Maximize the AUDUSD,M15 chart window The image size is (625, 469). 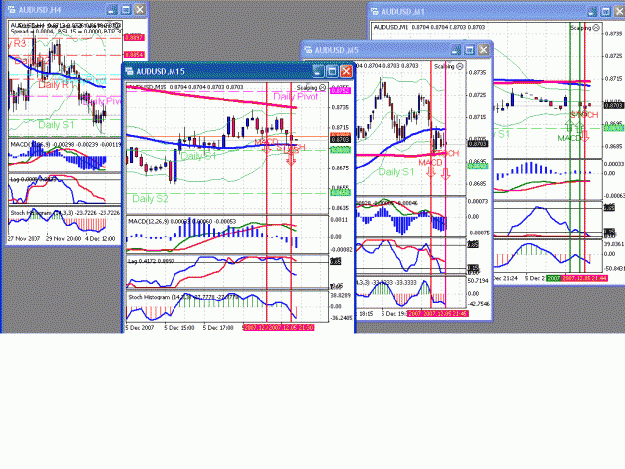[x=332, y=71]
